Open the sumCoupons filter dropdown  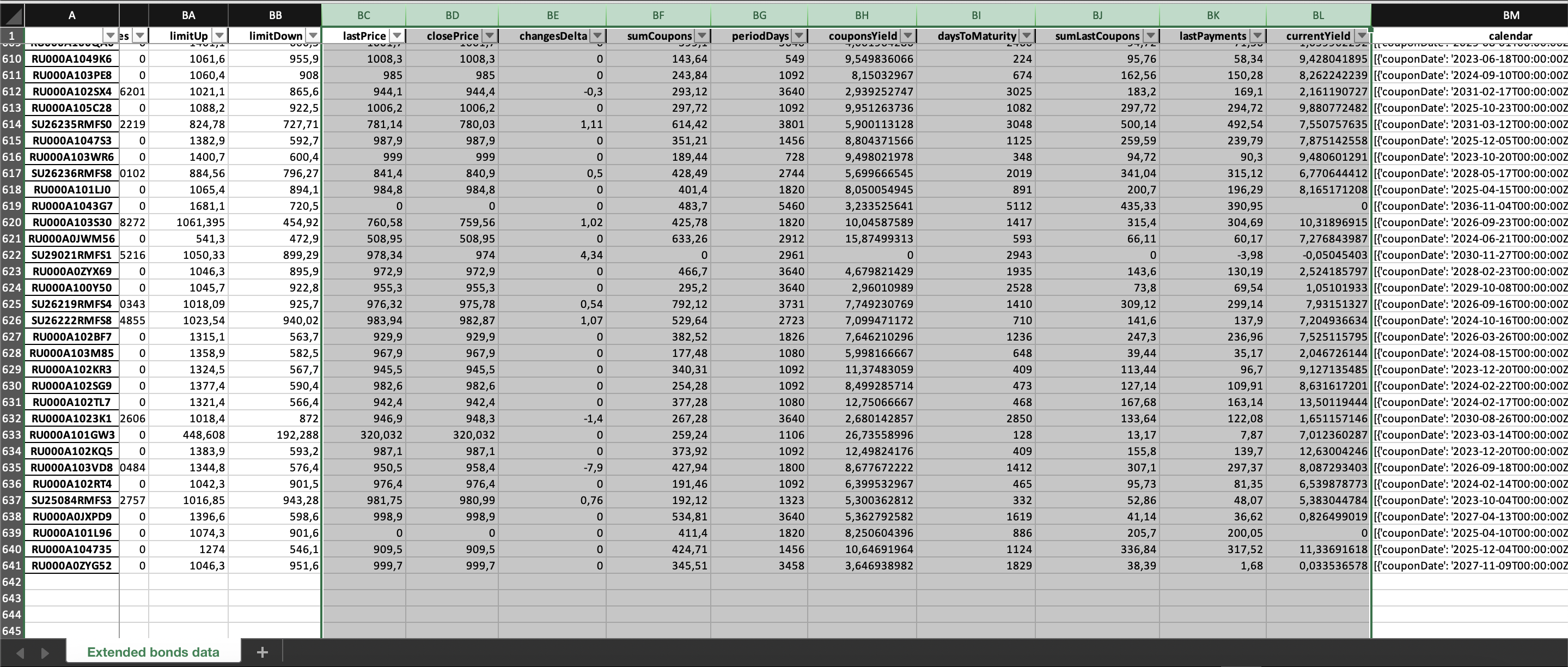702,36
